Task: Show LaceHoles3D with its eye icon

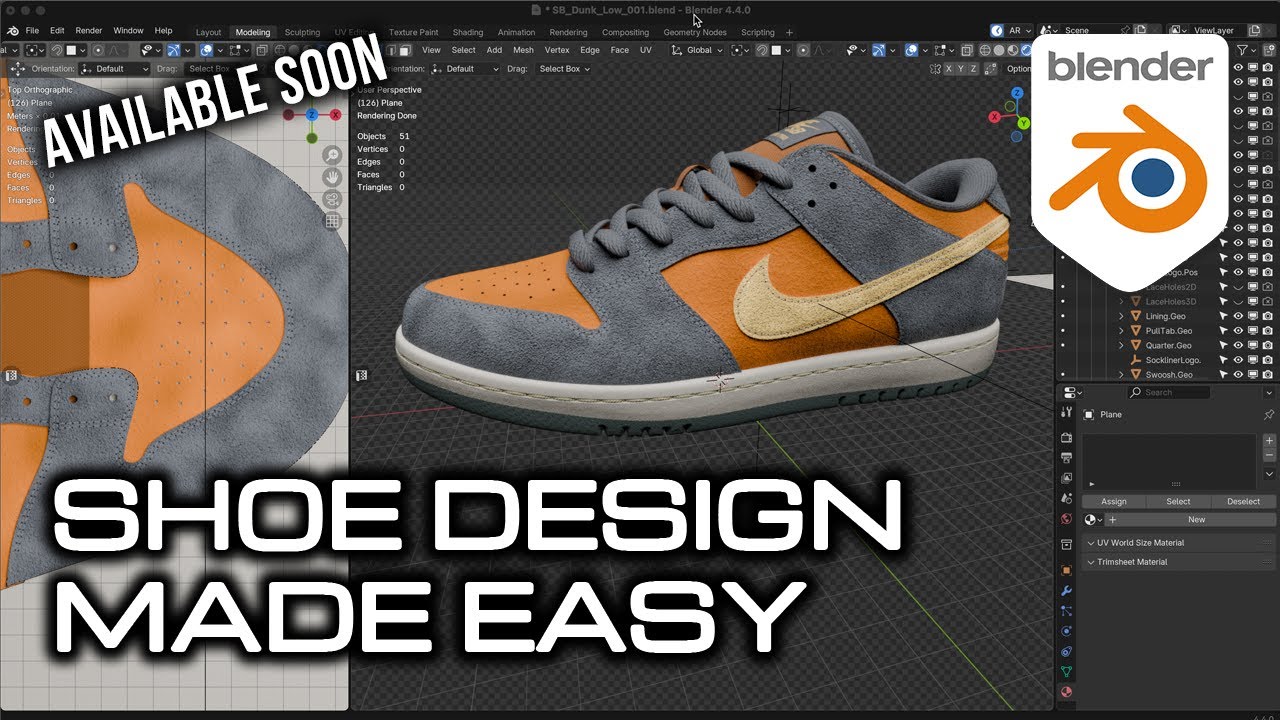Action: [x=1238, y=302]
